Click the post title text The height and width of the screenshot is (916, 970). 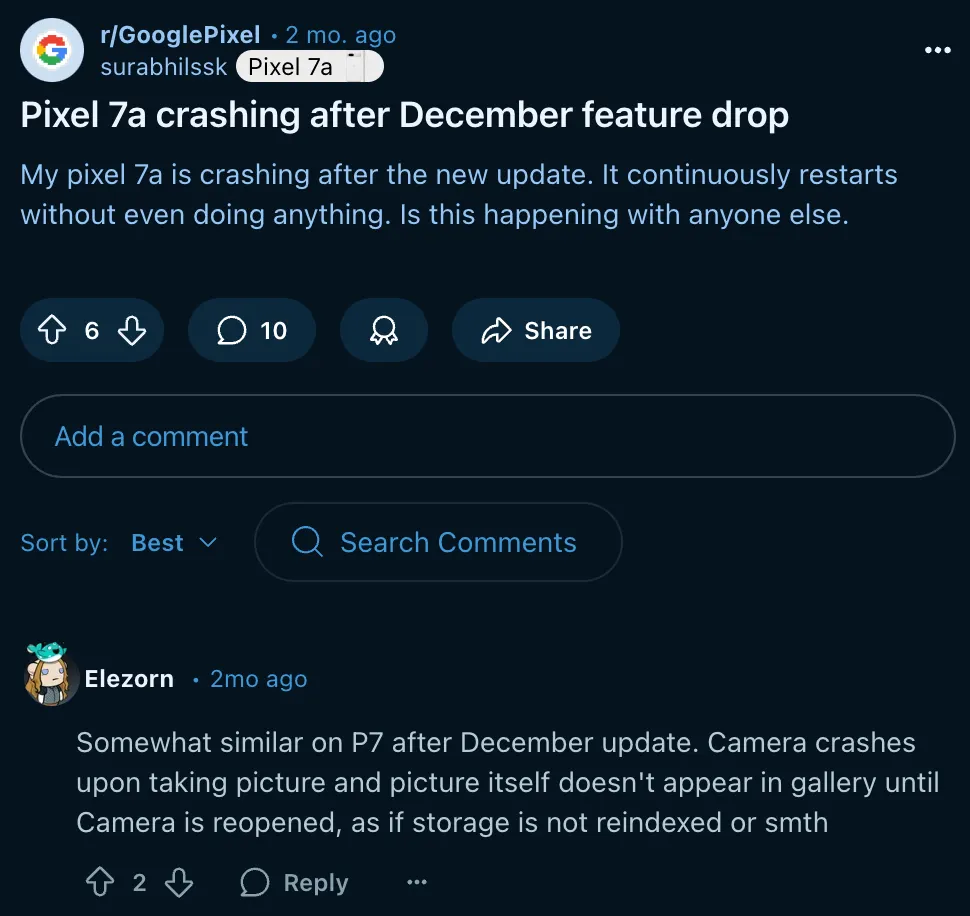[404, 115]
